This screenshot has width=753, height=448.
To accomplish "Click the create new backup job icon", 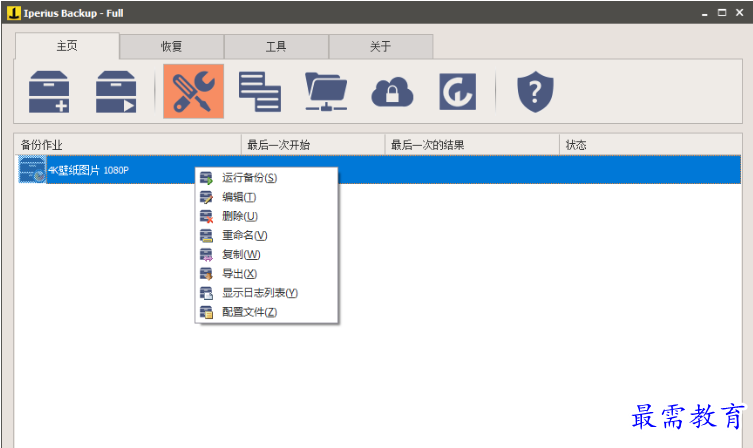I will (49, 92).
